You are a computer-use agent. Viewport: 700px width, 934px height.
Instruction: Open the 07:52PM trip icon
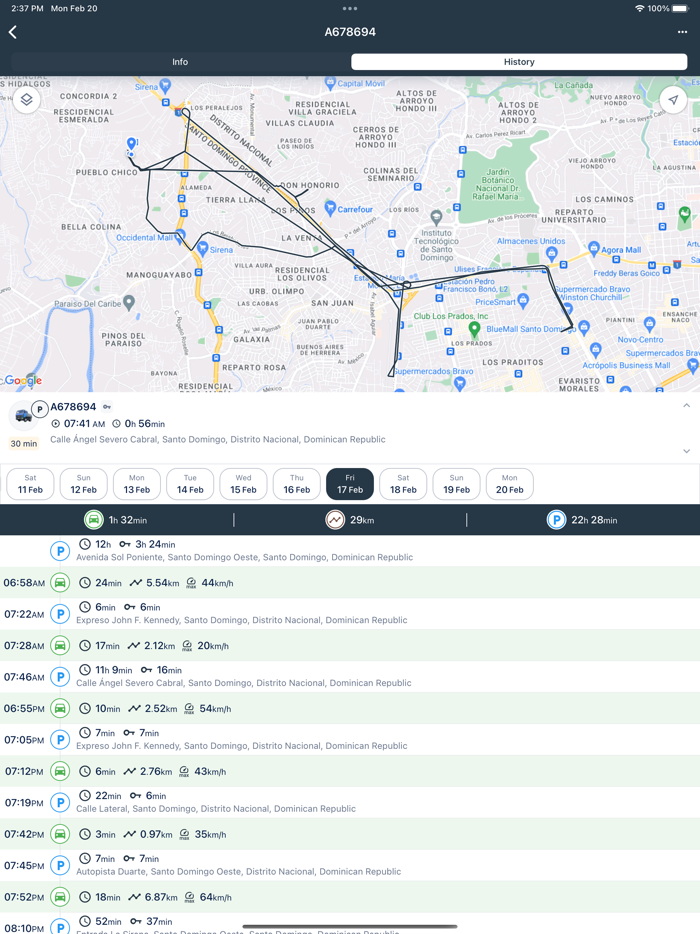click(60, 897)
